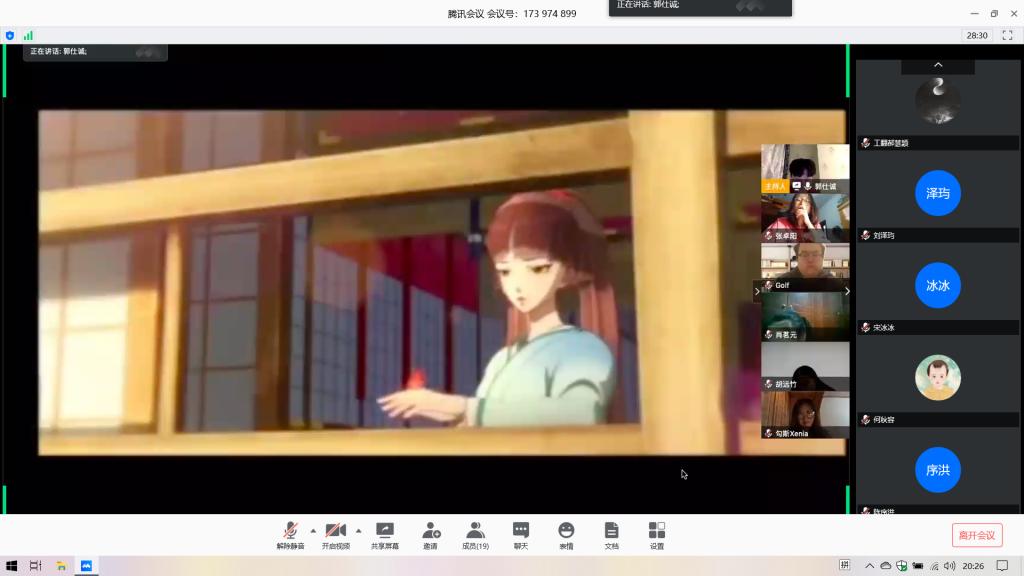Open the 表情 emoji reactions icon

point(566,536)
